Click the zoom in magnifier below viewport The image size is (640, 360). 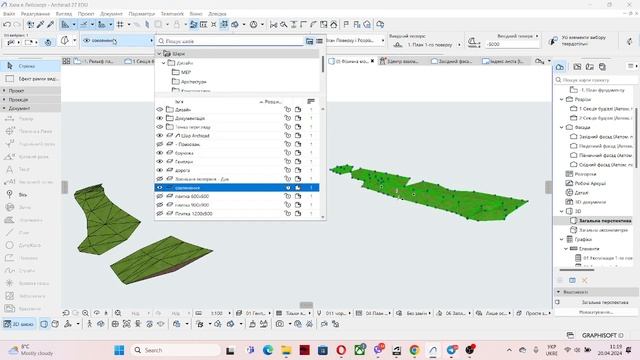(85, 313)
